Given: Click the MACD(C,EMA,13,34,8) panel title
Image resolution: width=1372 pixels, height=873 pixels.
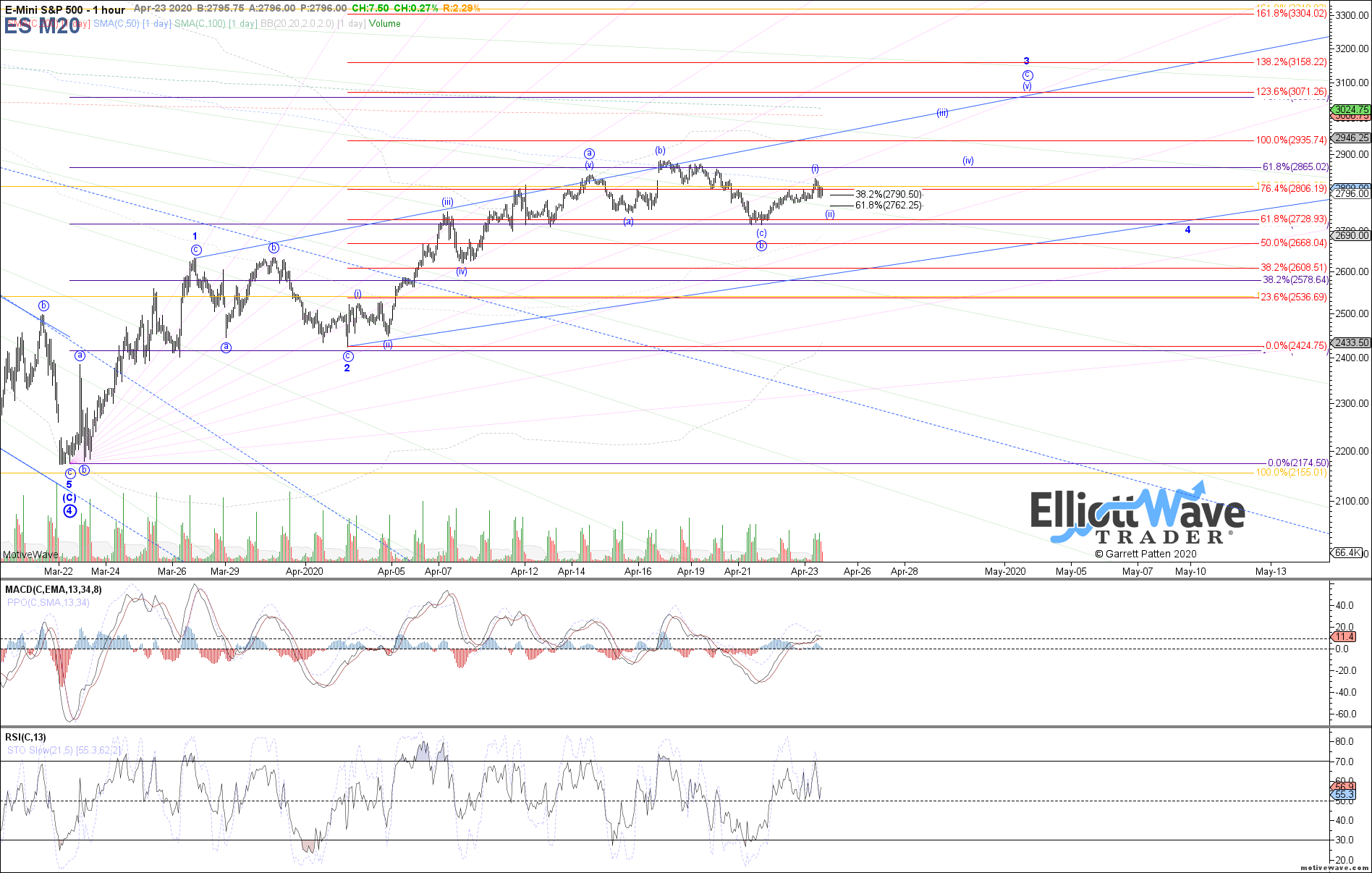Looking at the screenshot, I should [x=54, y=589].
